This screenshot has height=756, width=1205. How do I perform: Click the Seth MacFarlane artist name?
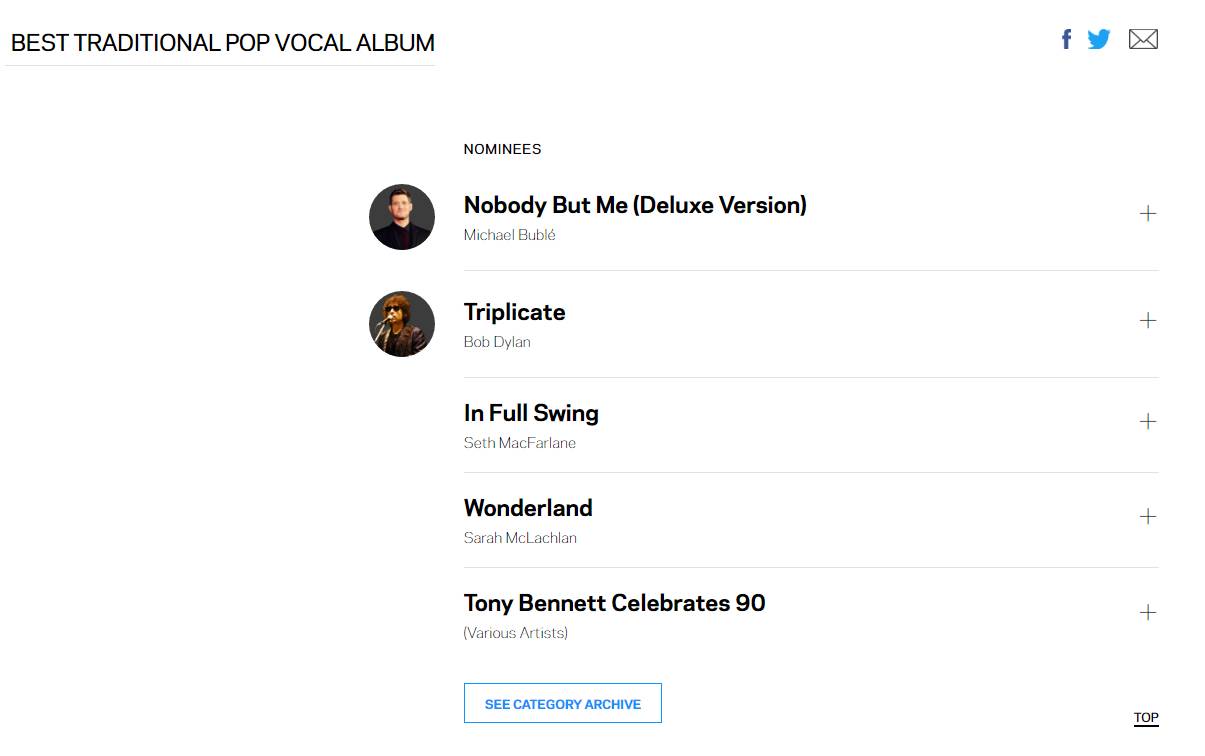tap(520, 443)
